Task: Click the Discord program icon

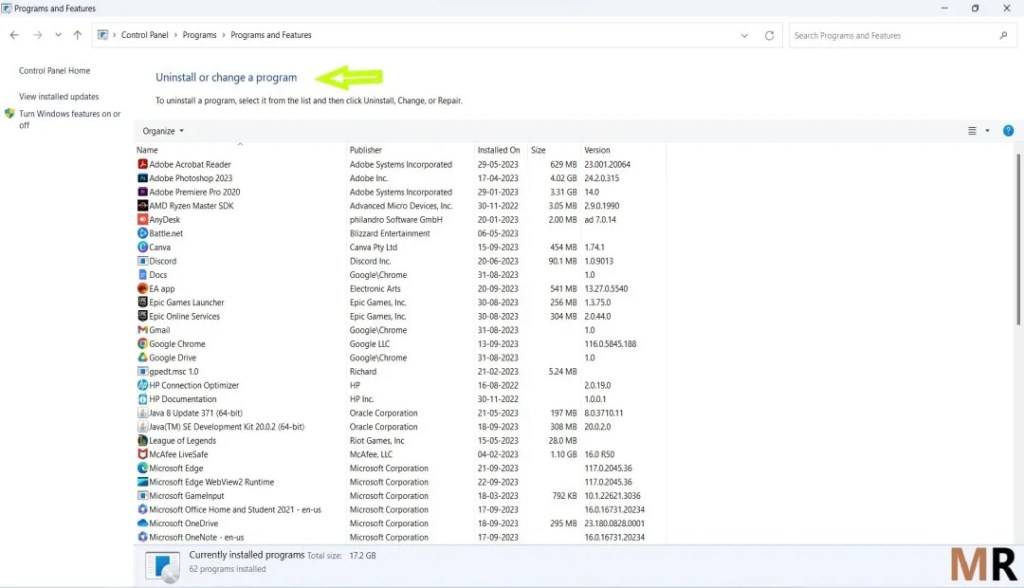Action: point(142,261)
